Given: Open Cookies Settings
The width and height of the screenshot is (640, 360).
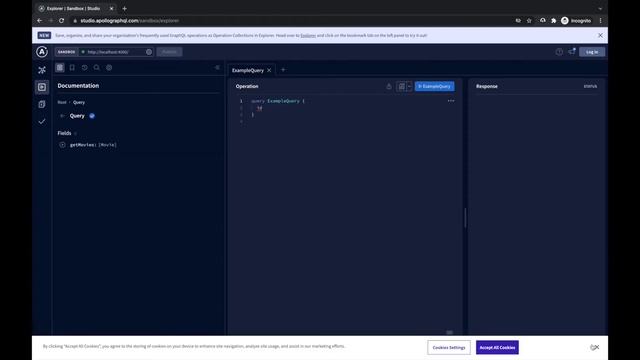Looking at the screenshot, I should click(x=449, y=347).
